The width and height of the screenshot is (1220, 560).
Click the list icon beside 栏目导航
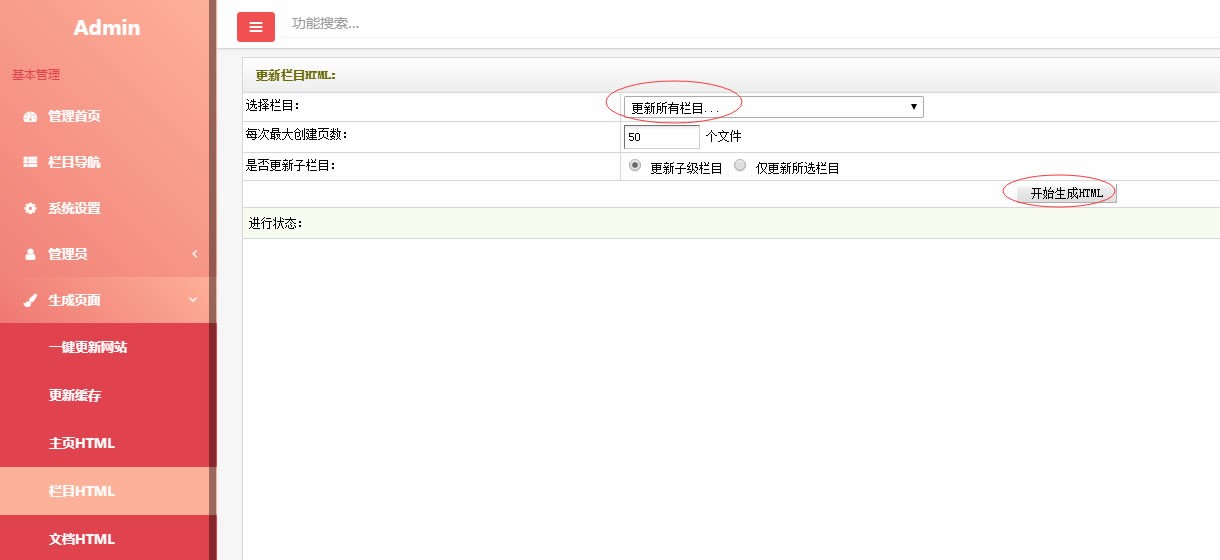tap(30, 162)
